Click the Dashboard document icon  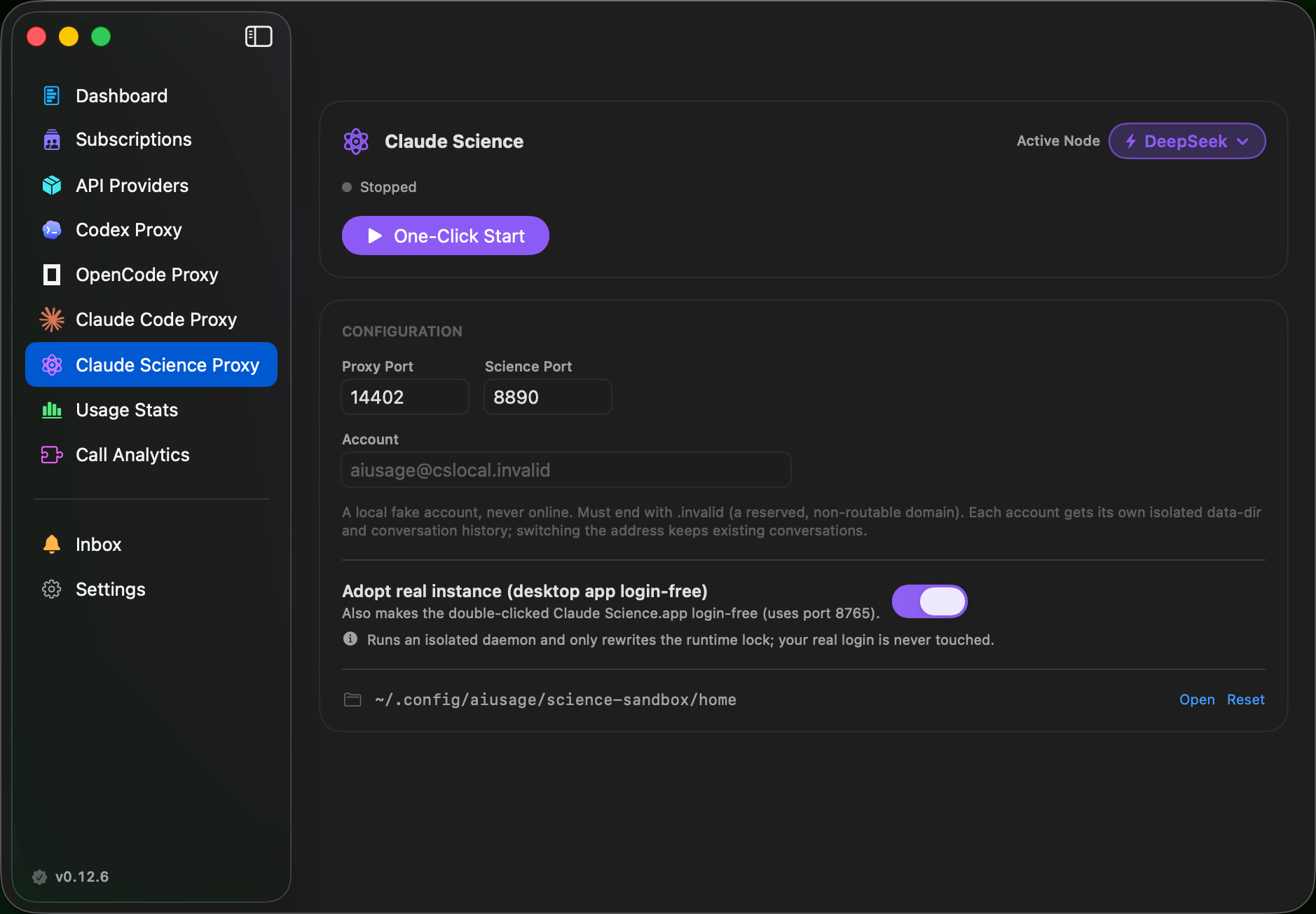click(52, 95)
